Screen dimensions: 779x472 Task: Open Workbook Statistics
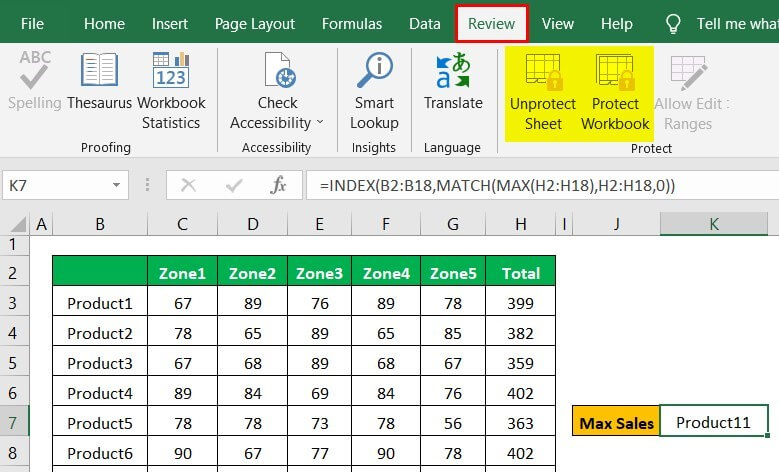tap(171, 90)
